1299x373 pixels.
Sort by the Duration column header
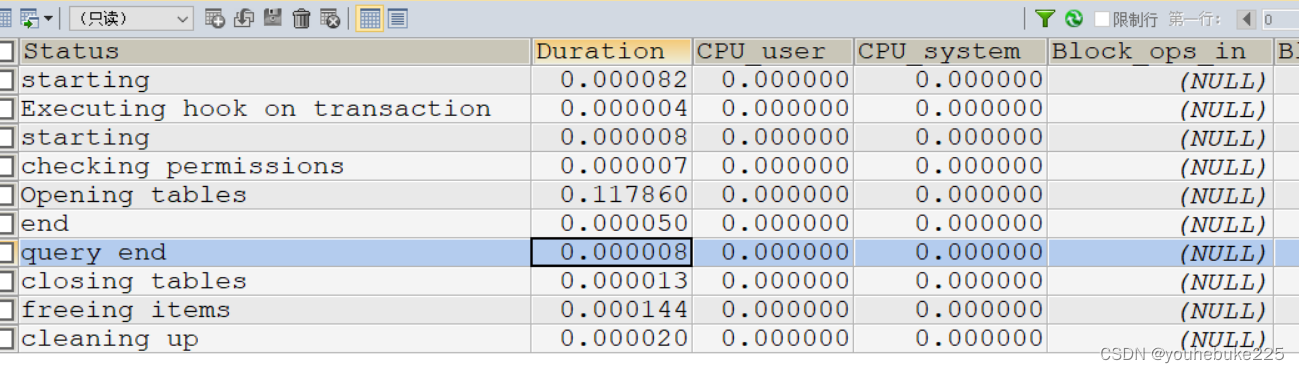coord(612,51)
